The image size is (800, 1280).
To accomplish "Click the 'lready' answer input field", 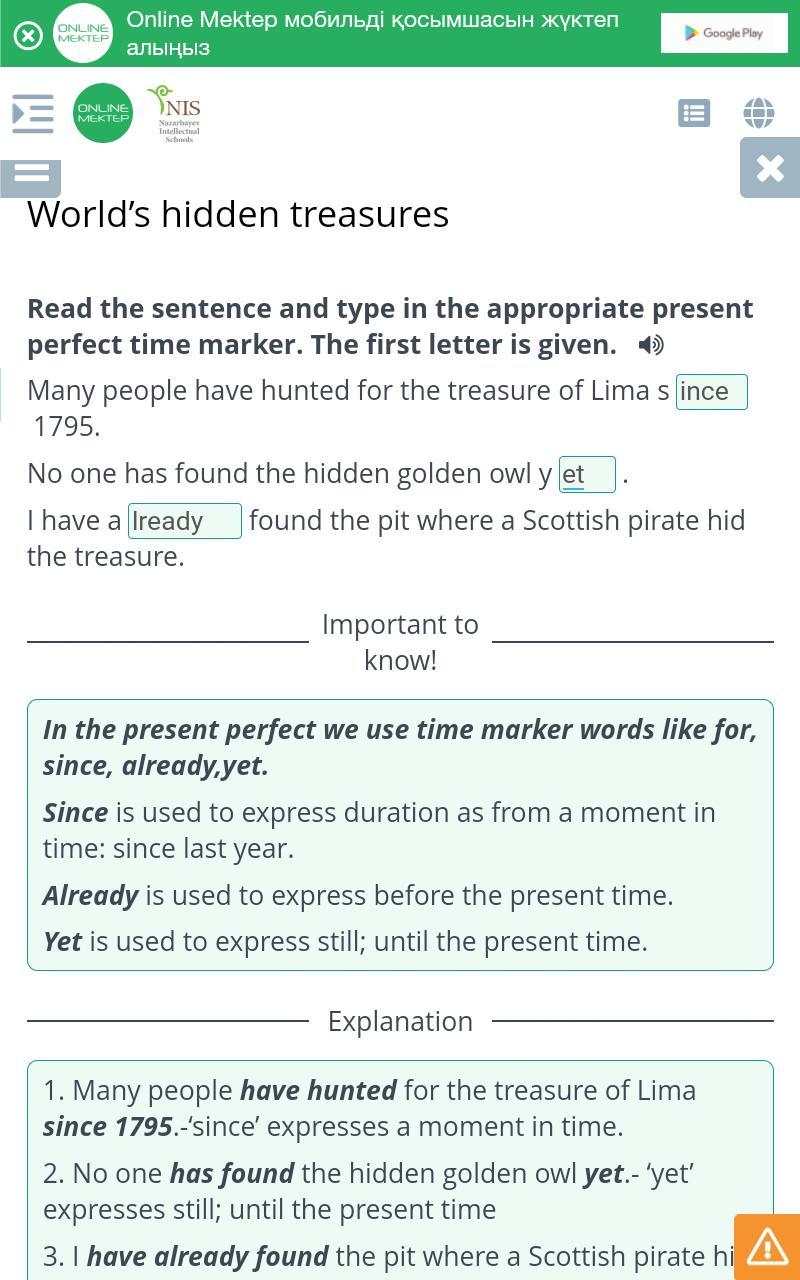I will [185, 521].
